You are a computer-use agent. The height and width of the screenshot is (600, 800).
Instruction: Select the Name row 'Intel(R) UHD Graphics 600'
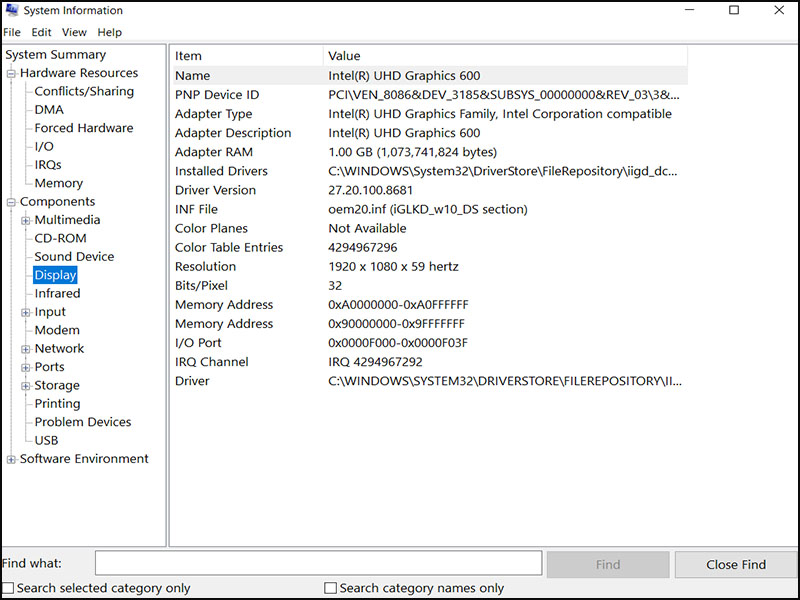click(430, 76)
